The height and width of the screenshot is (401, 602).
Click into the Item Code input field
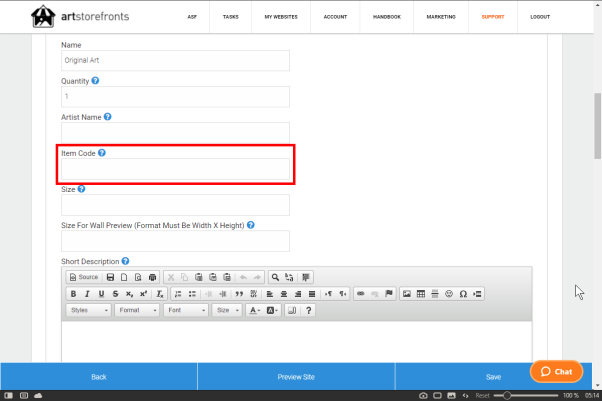click(176, 171)
